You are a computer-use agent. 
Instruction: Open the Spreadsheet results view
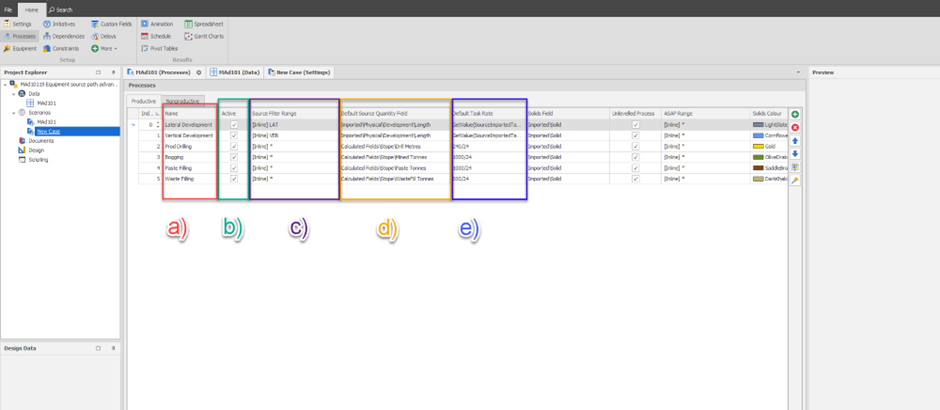pos(204,23)
